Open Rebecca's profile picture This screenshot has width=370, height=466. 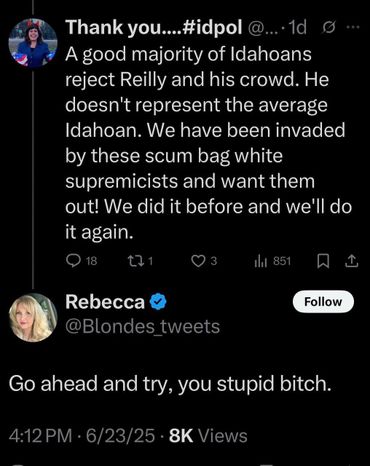(33, 318)
